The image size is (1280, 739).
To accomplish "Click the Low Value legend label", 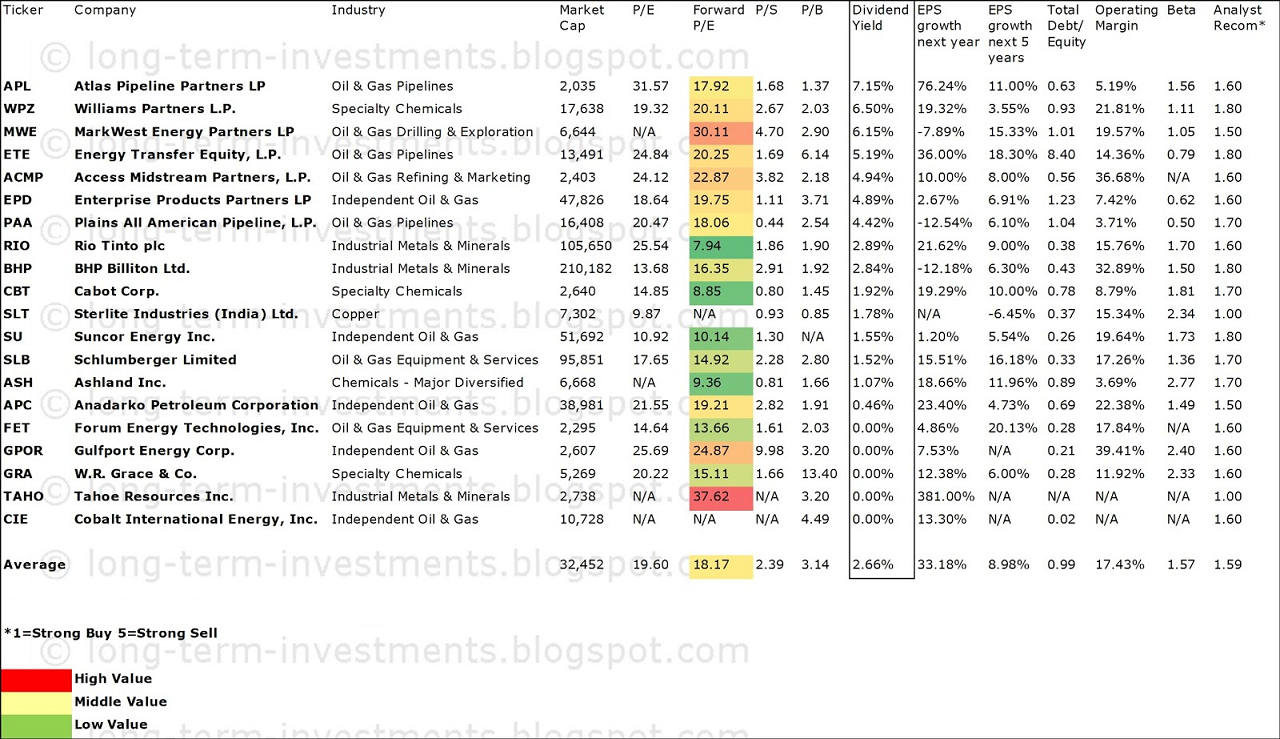I will pos(111,725).
